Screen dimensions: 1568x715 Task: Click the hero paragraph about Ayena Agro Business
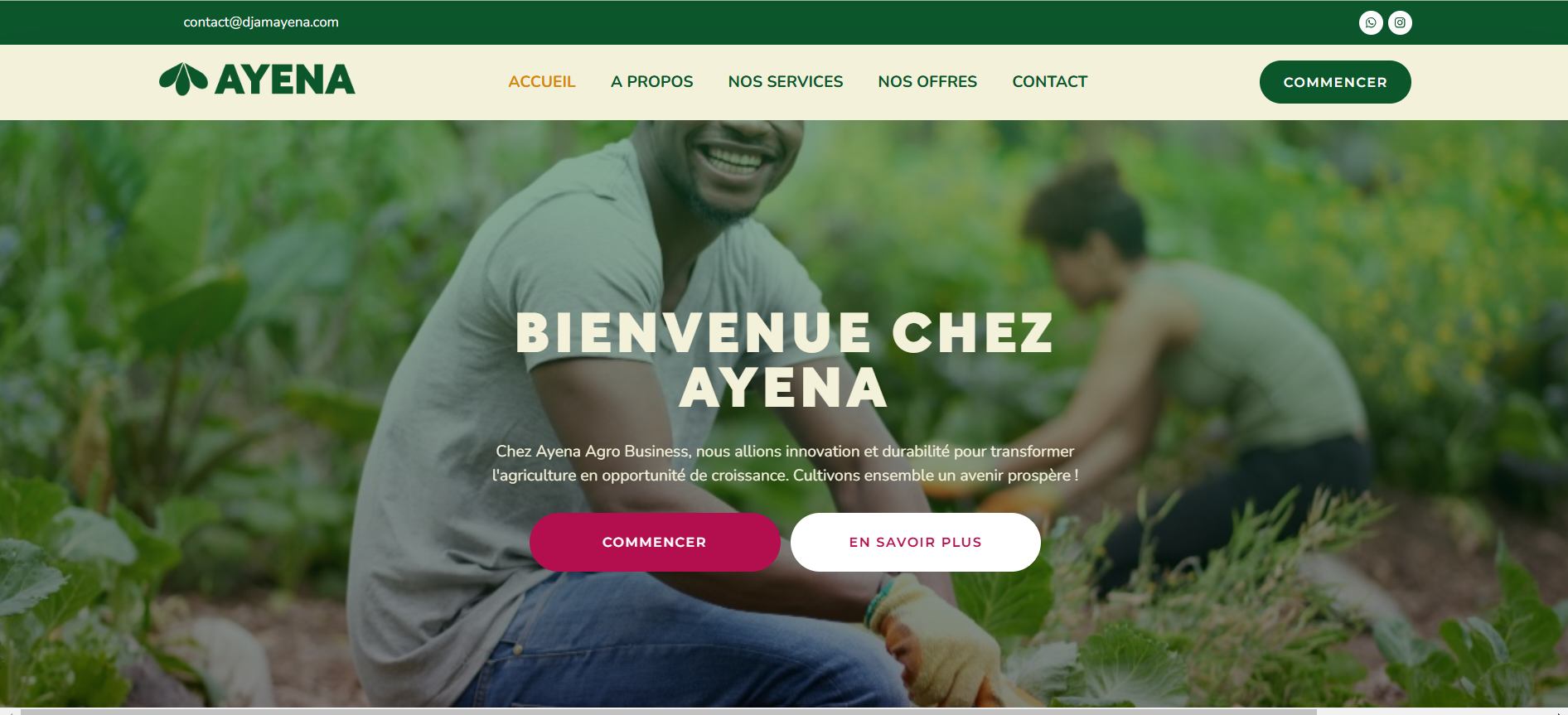pos(785,463)
